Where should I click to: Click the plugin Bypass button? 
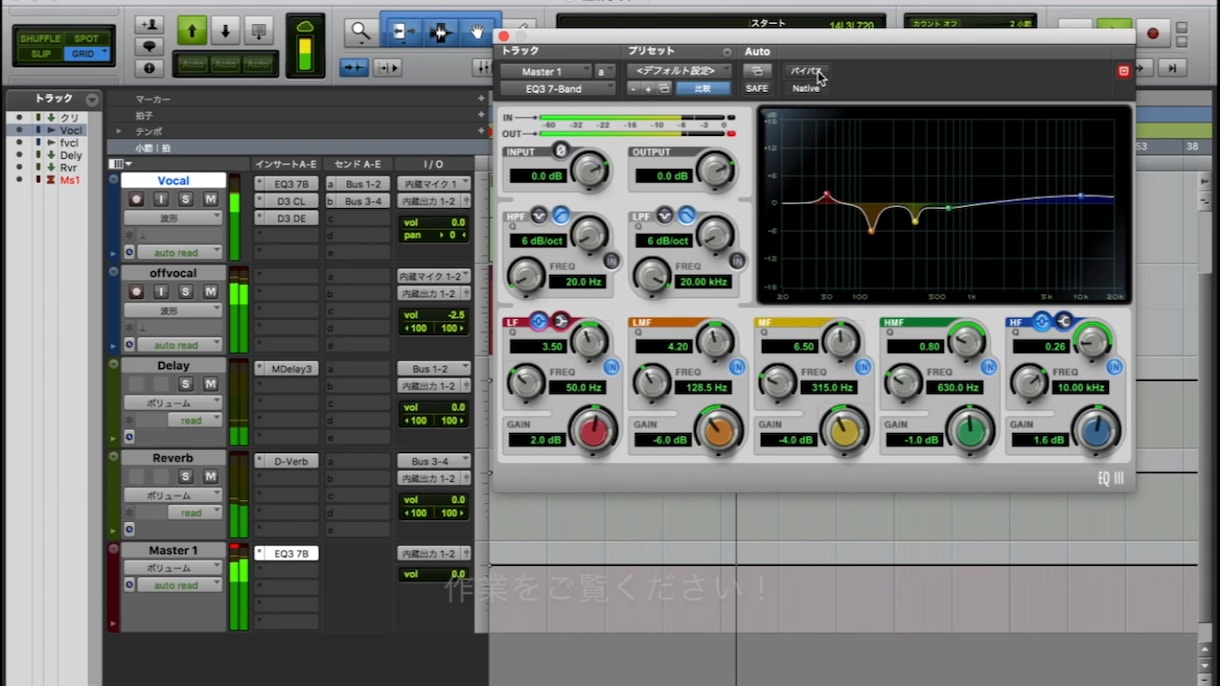click(806, 71)
